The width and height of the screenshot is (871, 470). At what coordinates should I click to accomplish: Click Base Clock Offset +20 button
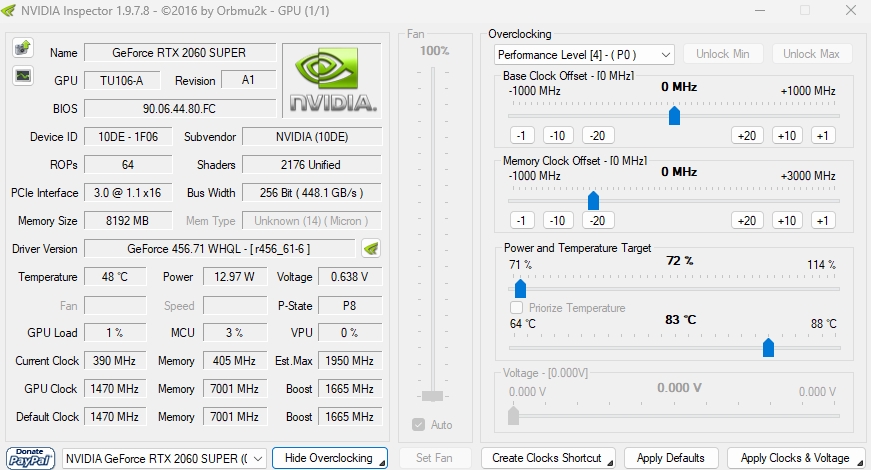click(x=747, y=136)
